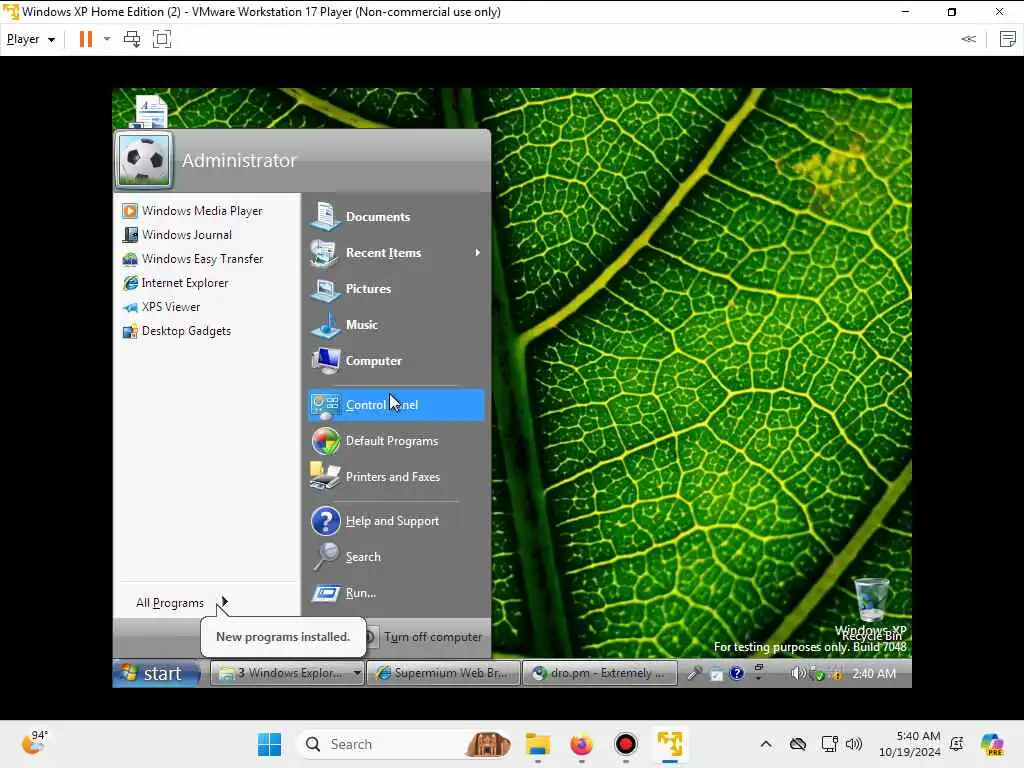Open the Pictures folder
This screenshot has height=768, width=1024.
396,289
